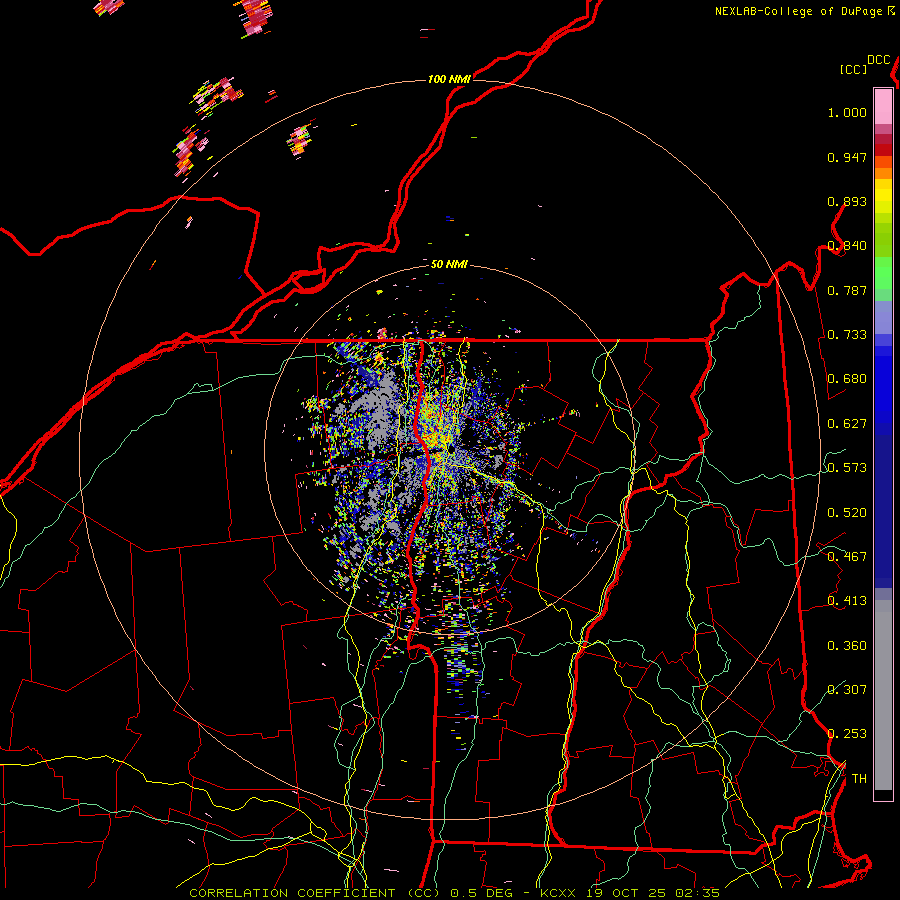Click the TH threshold label

pos(859,779)
